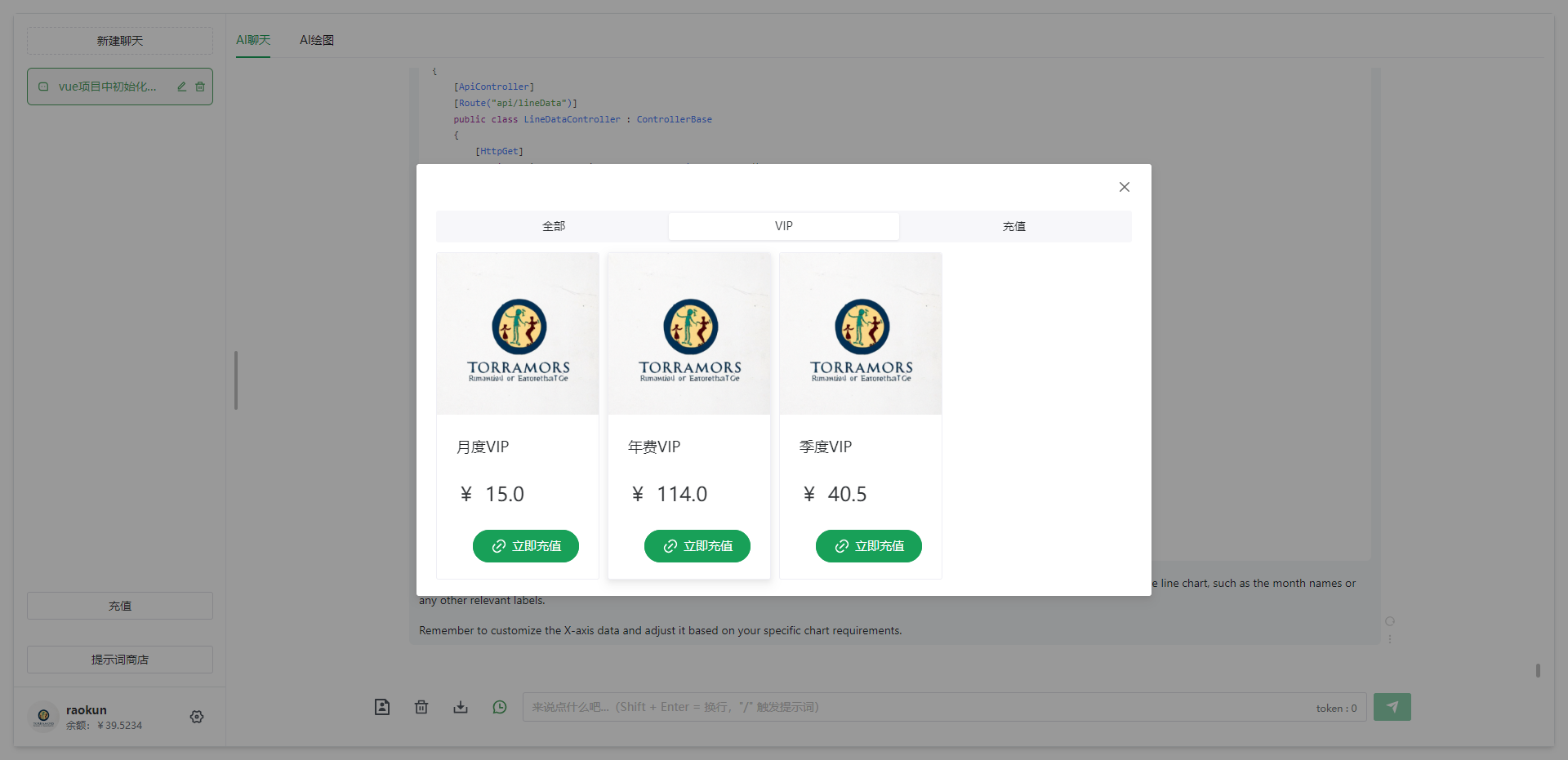Start a new chat with 新建聊天
1568x760 pixels.
coord(120,41)
